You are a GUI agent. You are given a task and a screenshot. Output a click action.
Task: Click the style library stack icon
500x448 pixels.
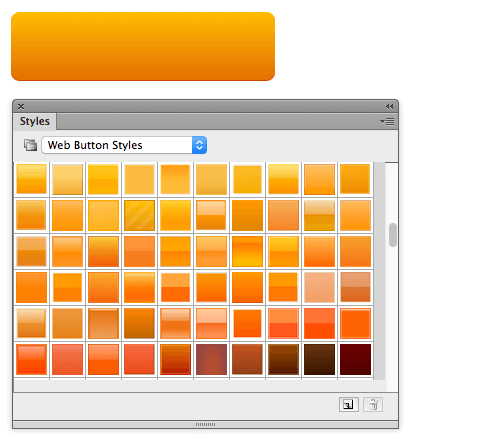tap(30, 145)
